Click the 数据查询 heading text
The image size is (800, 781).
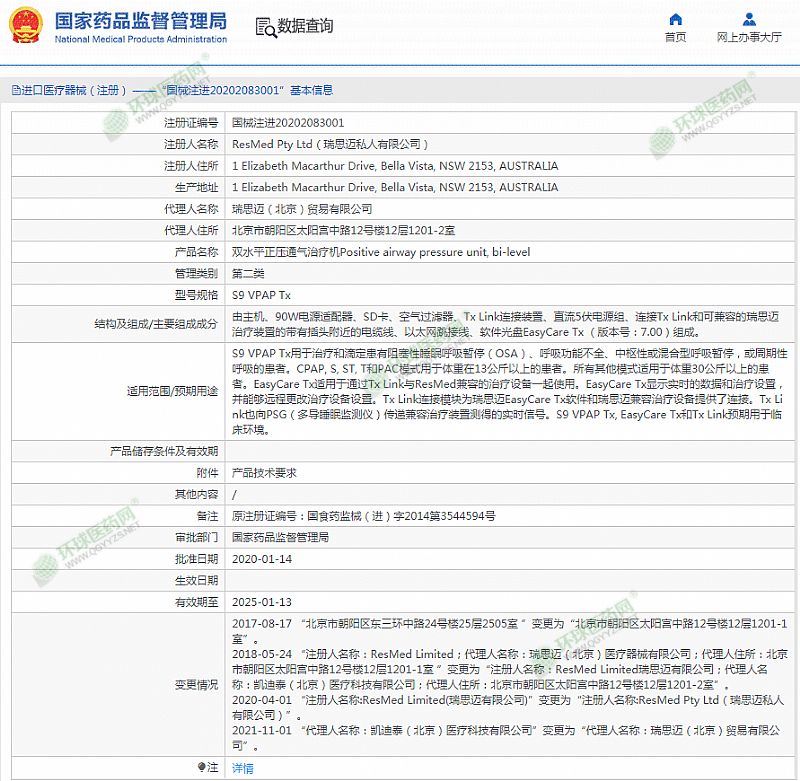pos(305,27)
